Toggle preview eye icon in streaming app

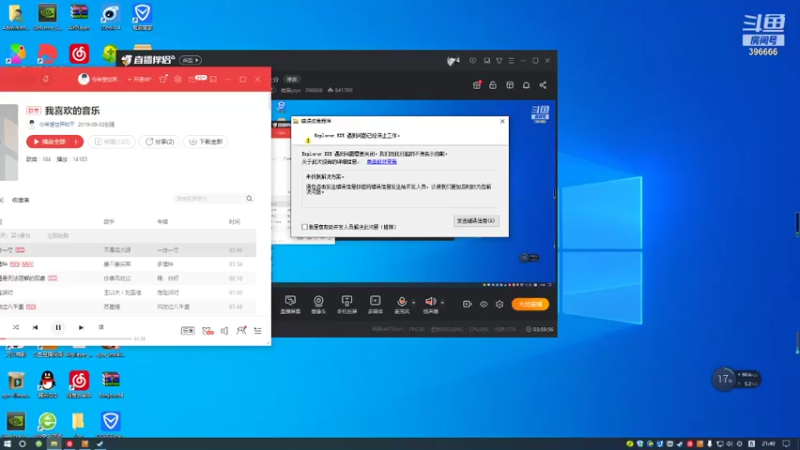[484, 304]
